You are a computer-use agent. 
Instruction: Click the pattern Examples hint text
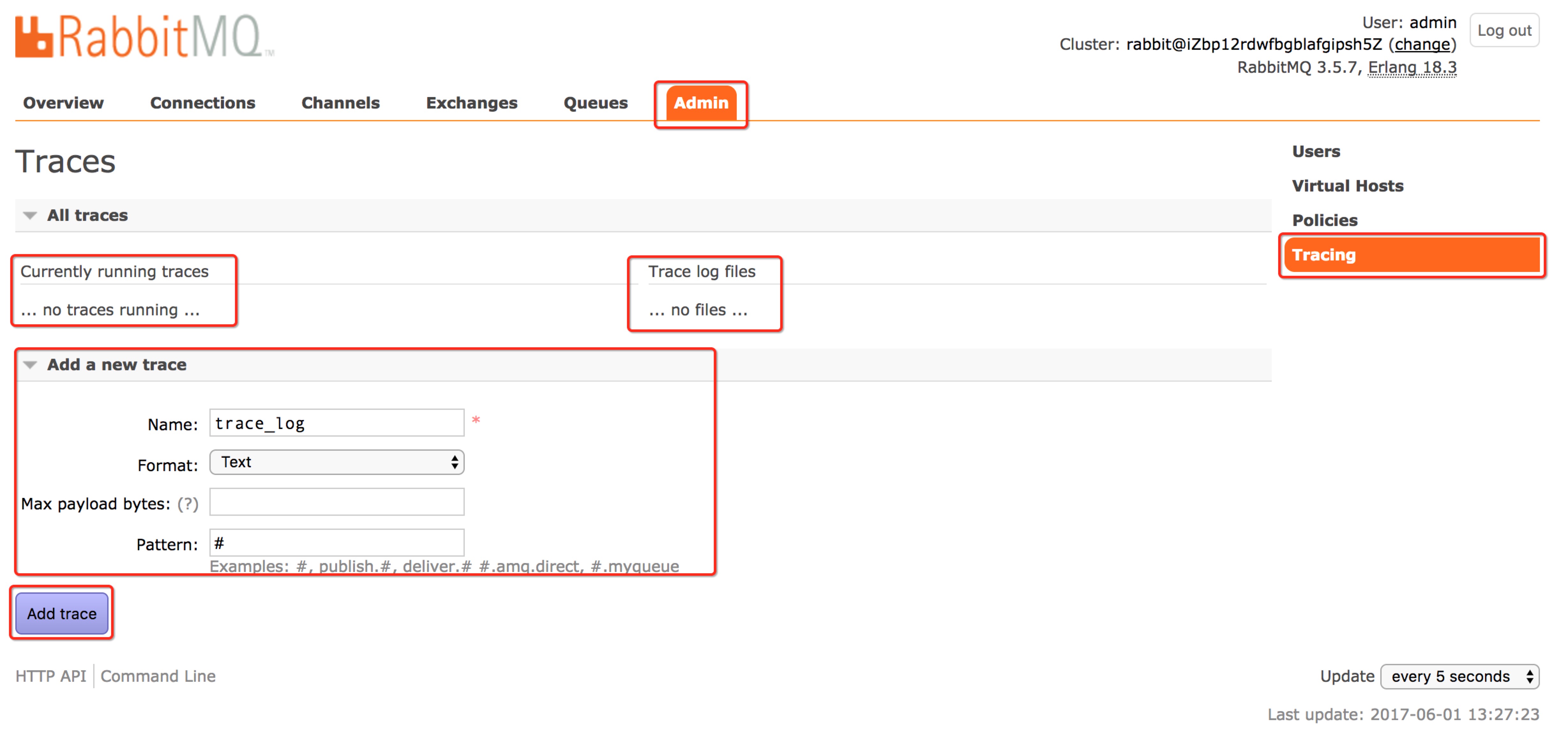[x=444, y=567]
